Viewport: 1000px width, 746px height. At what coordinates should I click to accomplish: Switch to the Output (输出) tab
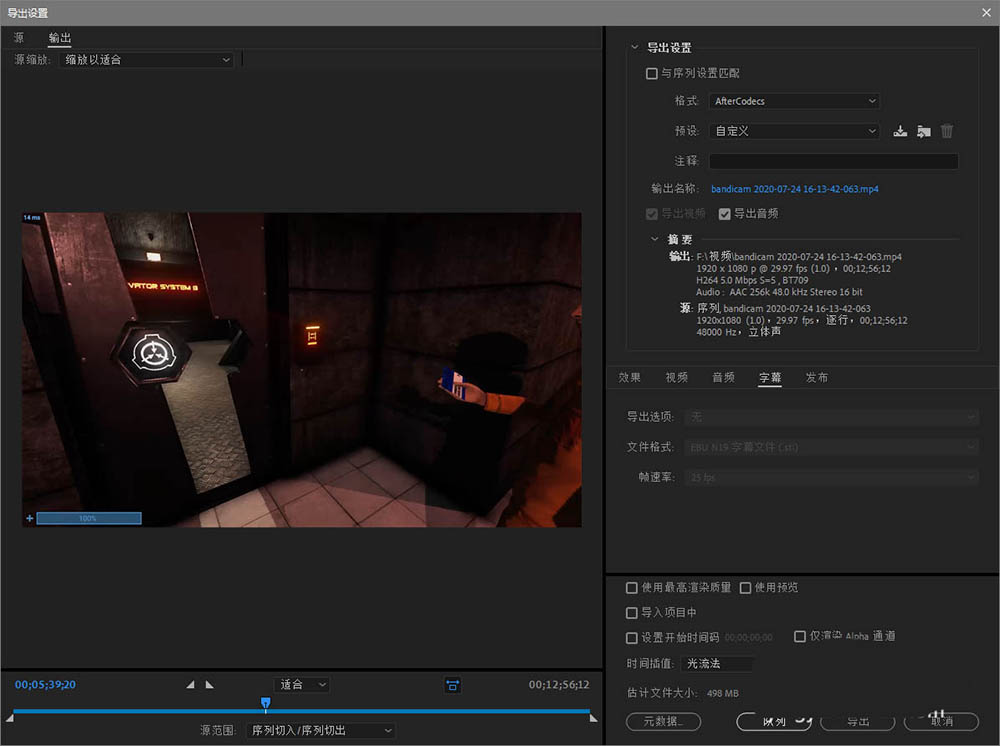click(60, 38)
